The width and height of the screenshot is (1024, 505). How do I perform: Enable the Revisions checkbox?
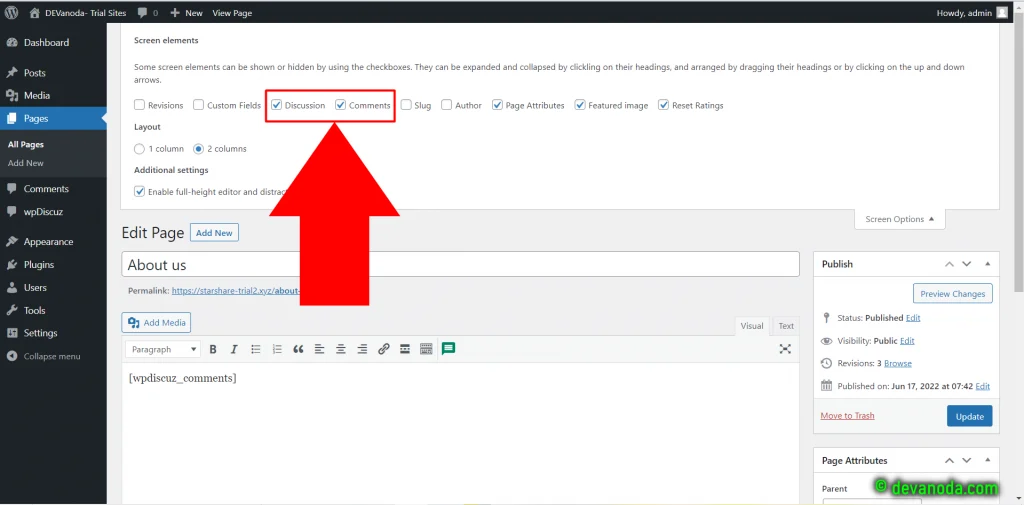(139, 105)
